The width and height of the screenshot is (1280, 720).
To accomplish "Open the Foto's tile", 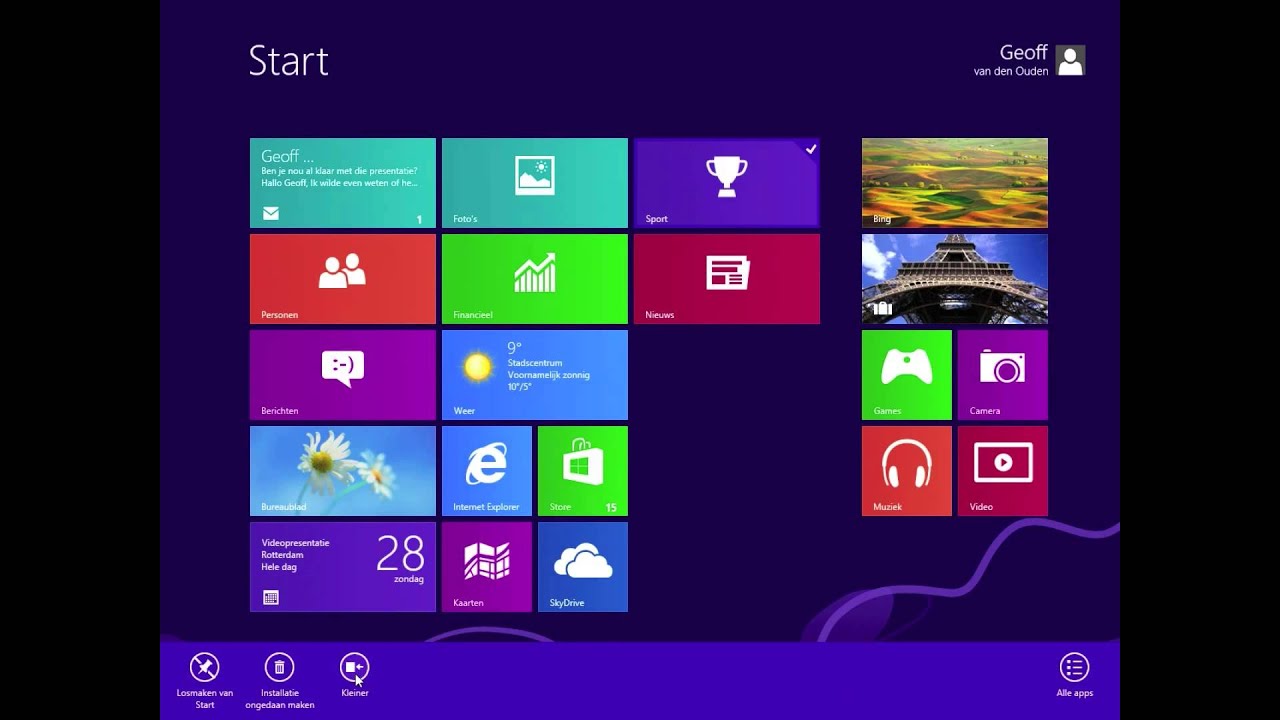I will 534,183.
